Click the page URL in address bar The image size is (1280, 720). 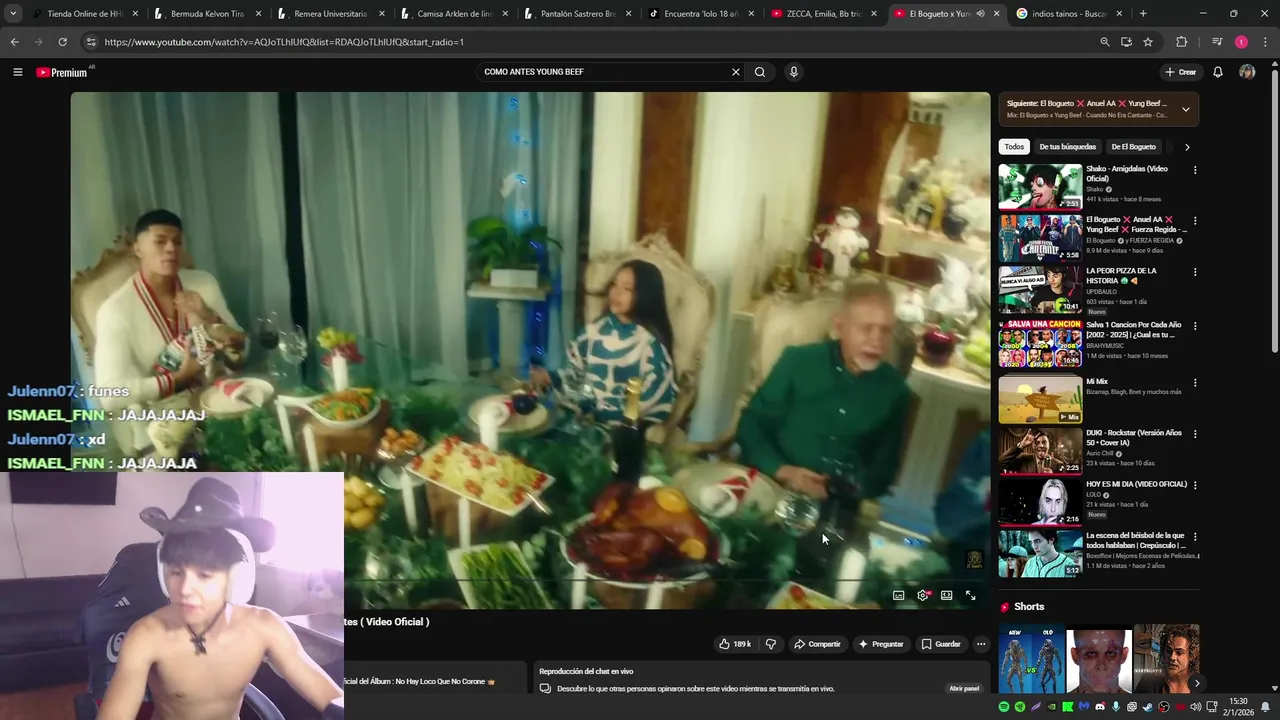(284, 42)
